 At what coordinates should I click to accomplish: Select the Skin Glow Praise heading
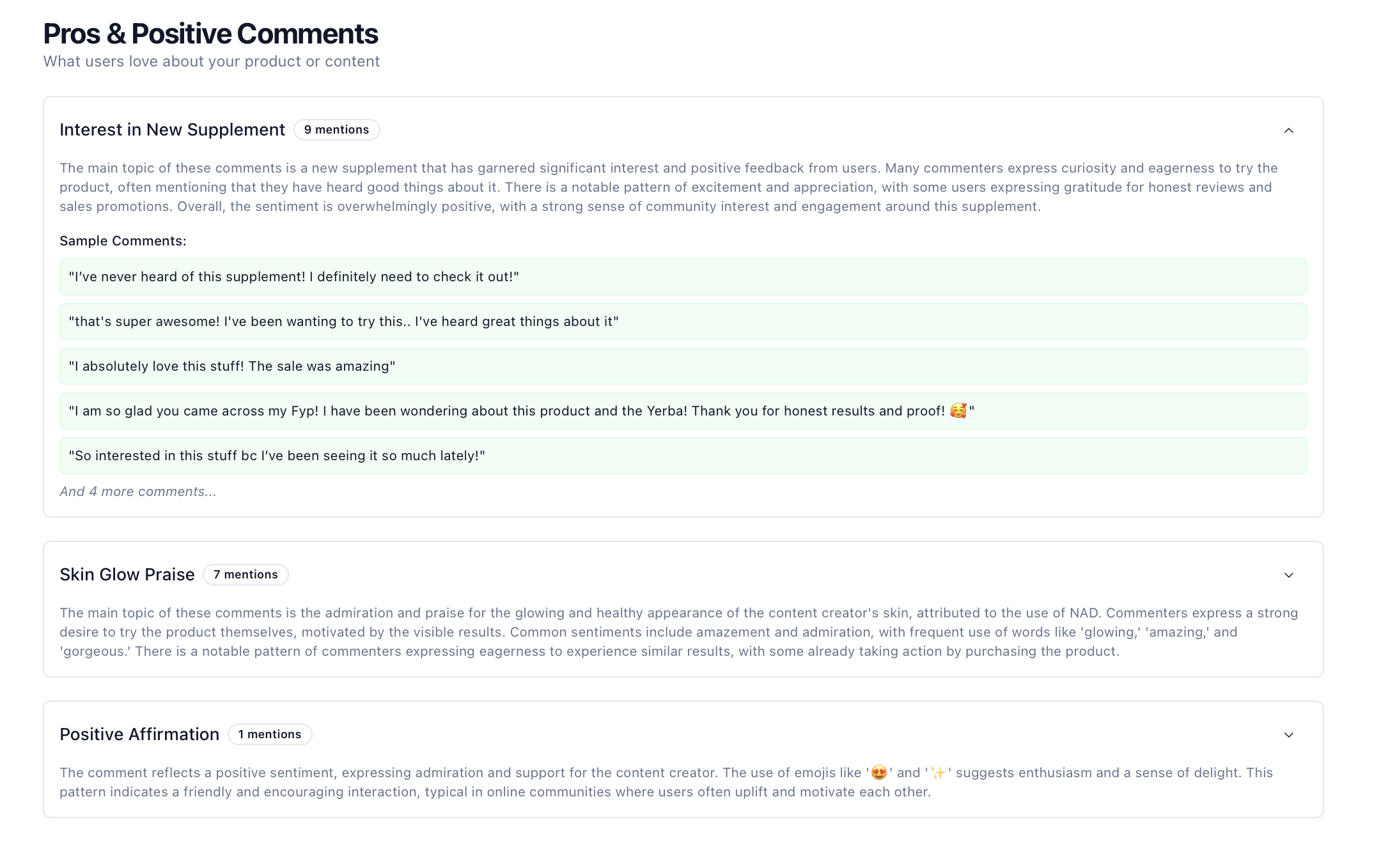(127, 575)
